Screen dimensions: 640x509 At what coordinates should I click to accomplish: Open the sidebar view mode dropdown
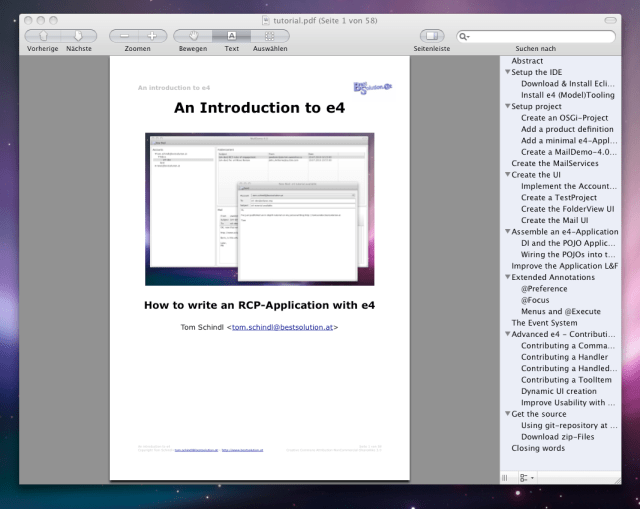(524, 478)
